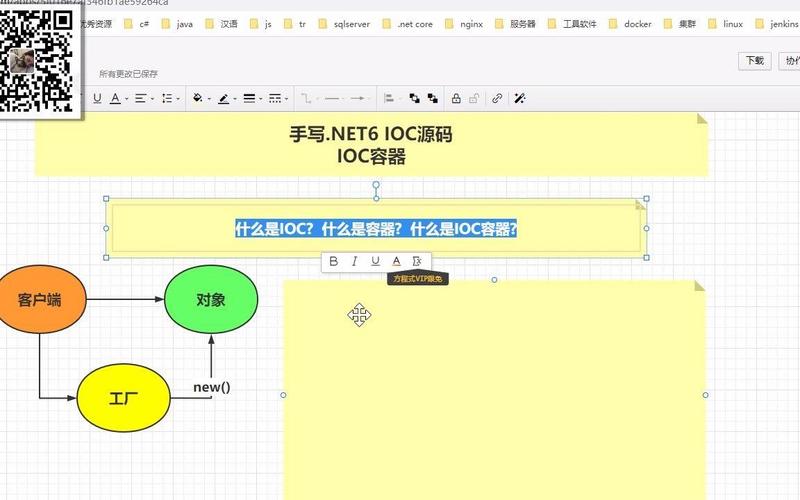Click the formula icon in floating toolbar
800x500 pixels.
[x=417, y=261]
